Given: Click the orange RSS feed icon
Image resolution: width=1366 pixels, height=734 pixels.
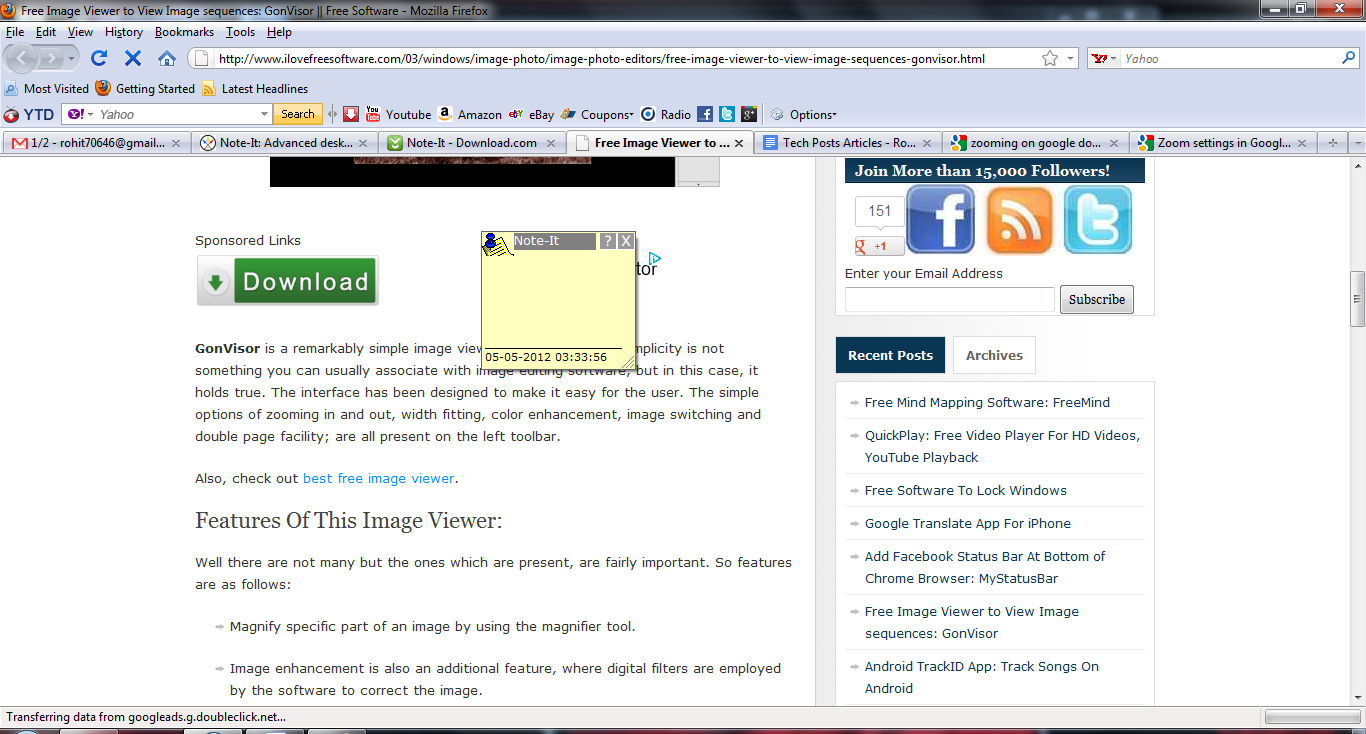Looking at the screenshot, I should [x=1020, y=220].
